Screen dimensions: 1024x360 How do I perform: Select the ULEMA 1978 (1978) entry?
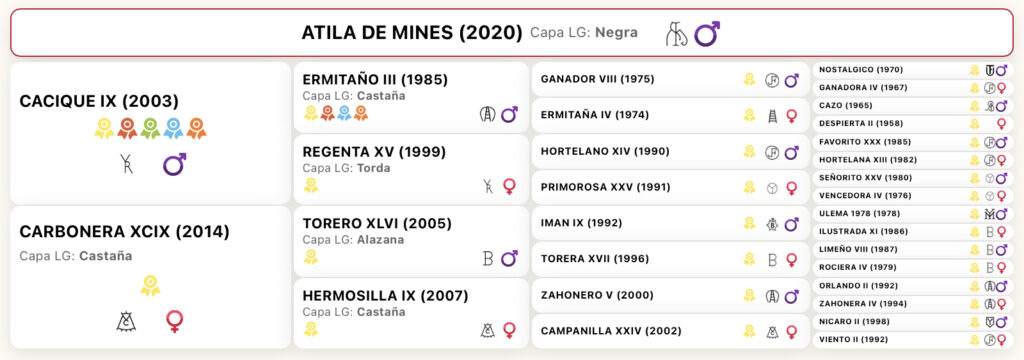(912, 214)
